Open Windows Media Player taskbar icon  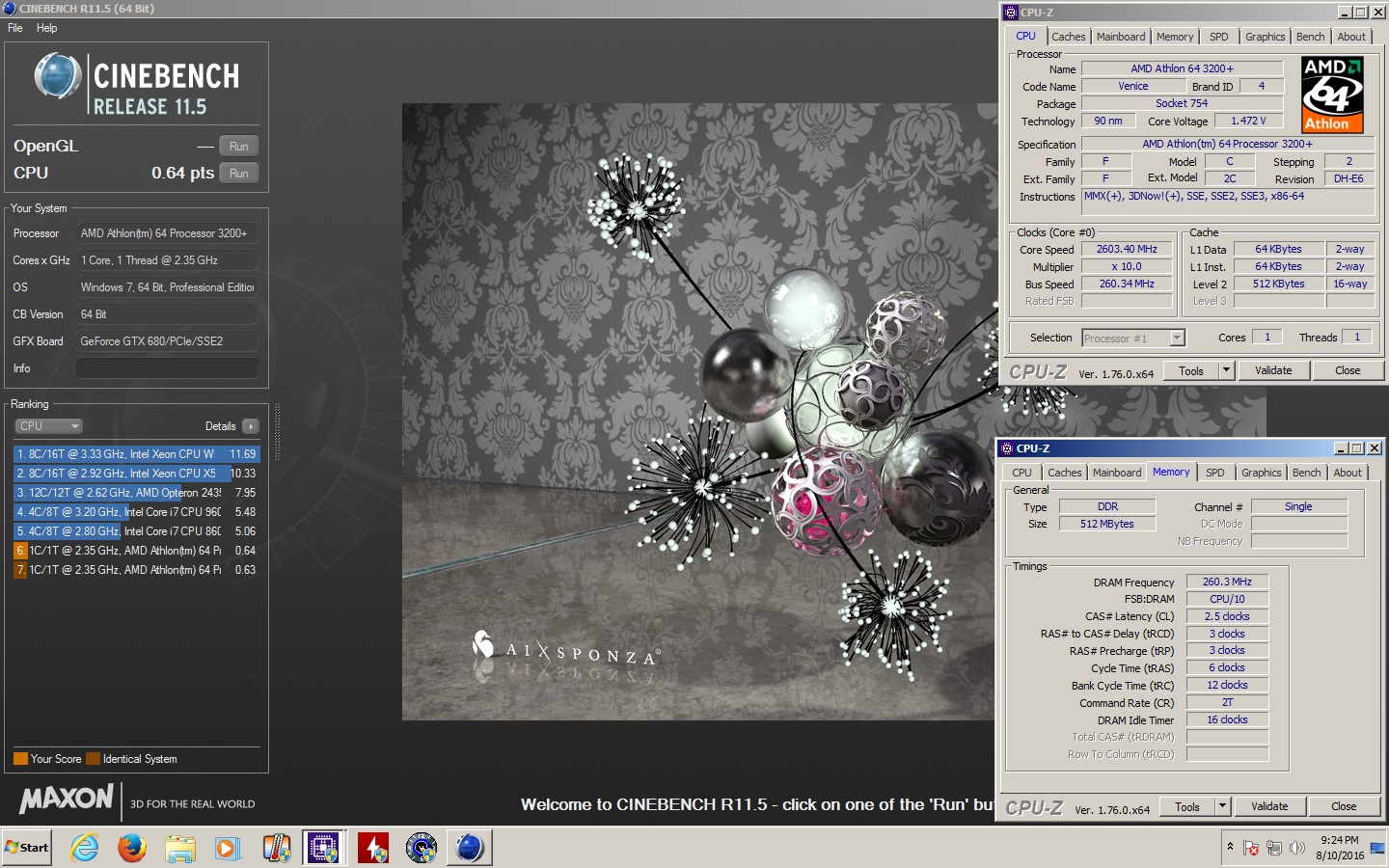pyautogui.click(x=227, y=848)
